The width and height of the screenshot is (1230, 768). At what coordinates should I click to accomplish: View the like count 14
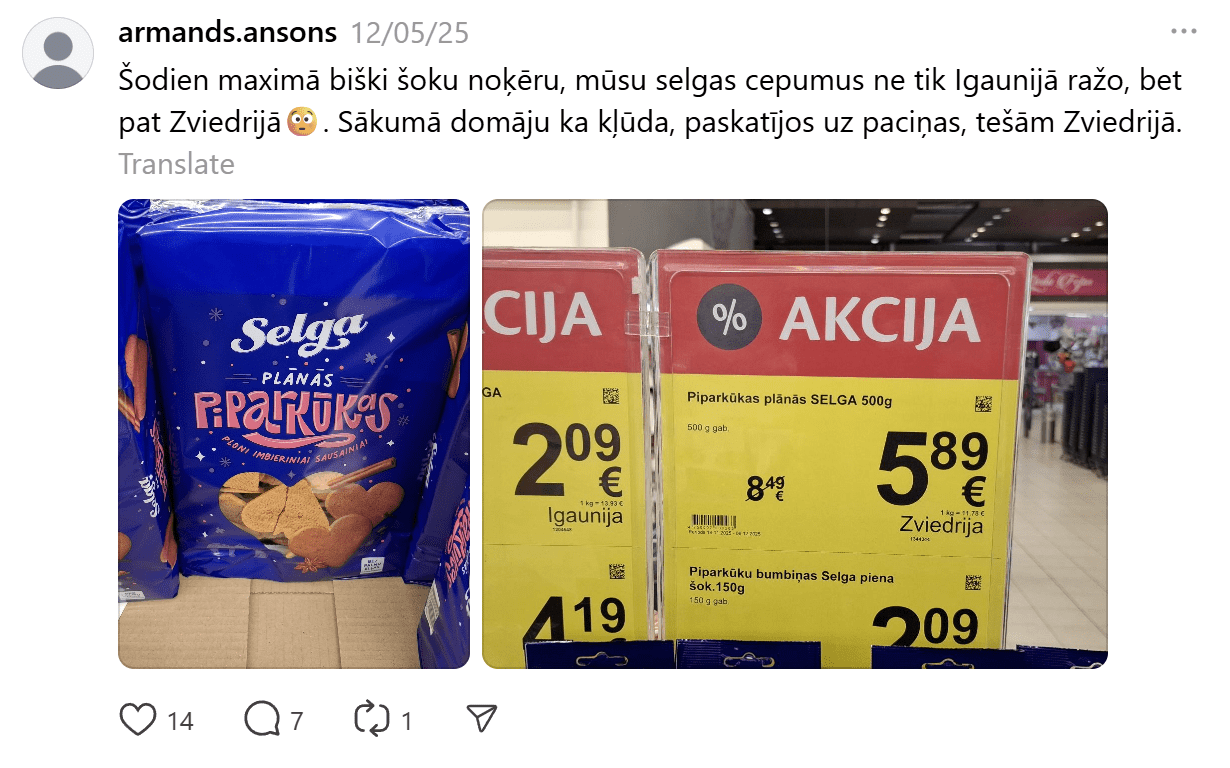(180, 720)
